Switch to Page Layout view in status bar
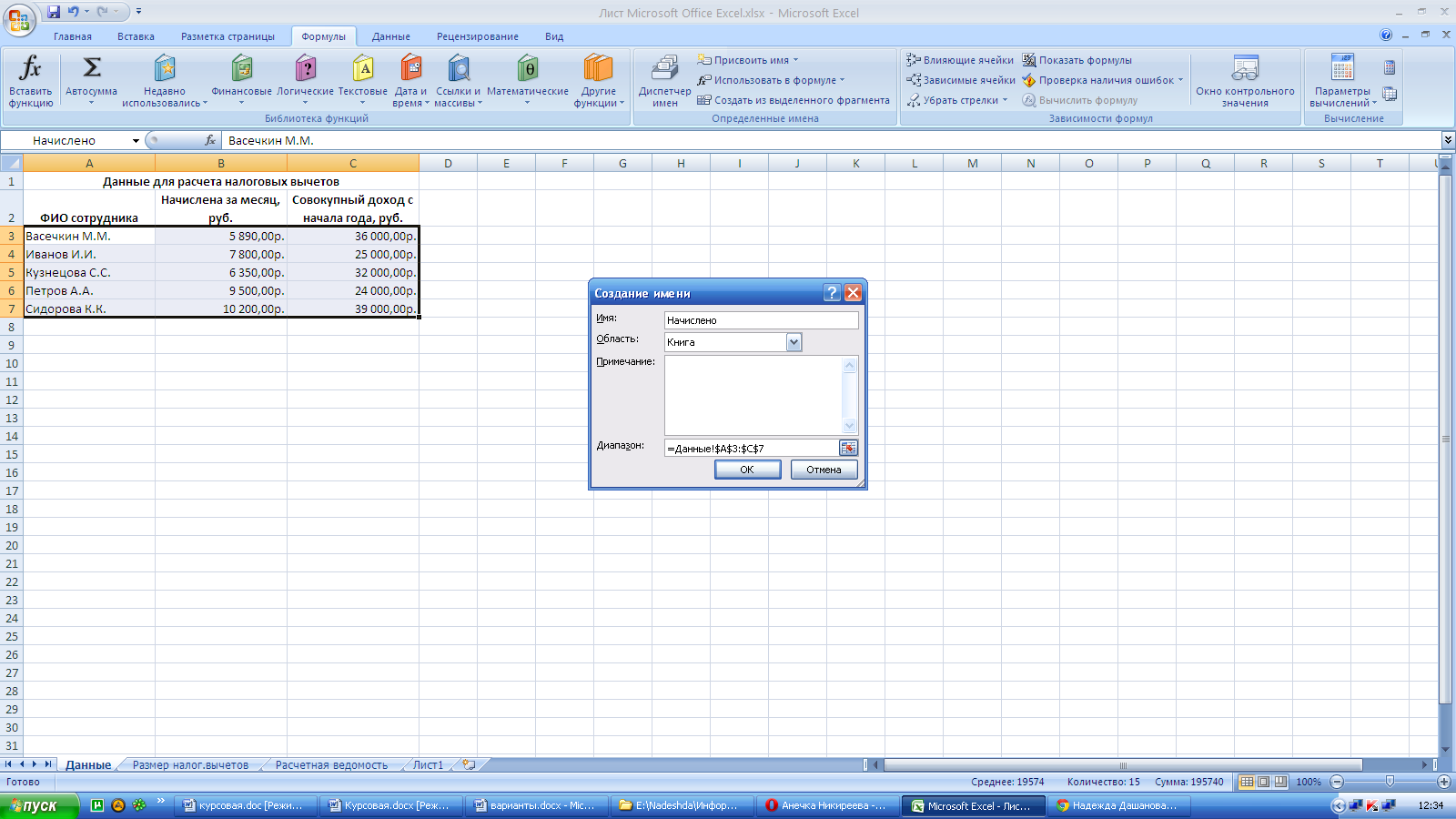The image size is (1456, 819). coord(1263,782)
